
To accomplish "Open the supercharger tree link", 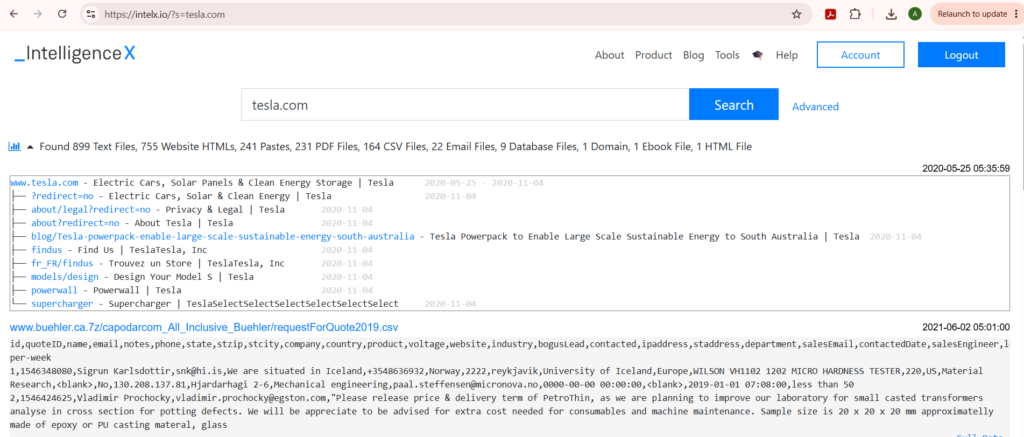I will [62, 304].
